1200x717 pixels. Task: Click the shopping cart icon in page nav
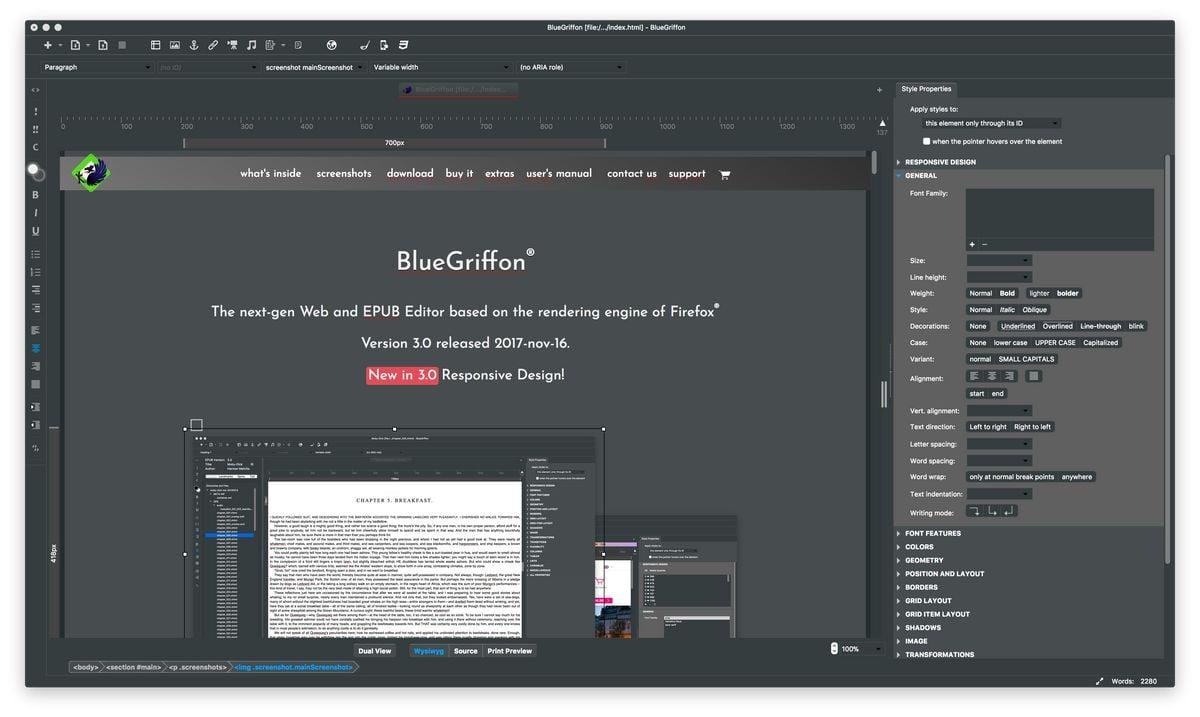725,174
